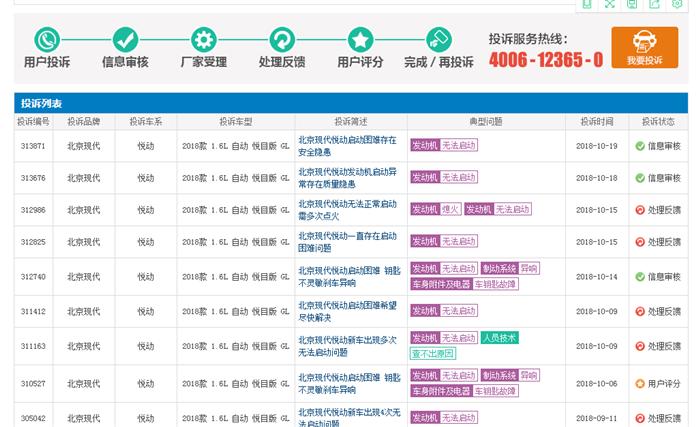Image resolution: width=700 pixels, height=427 pixels.
Task: Click orange 用户评分 status icon for complaint 310527
Action: click(x=640, y=384)
